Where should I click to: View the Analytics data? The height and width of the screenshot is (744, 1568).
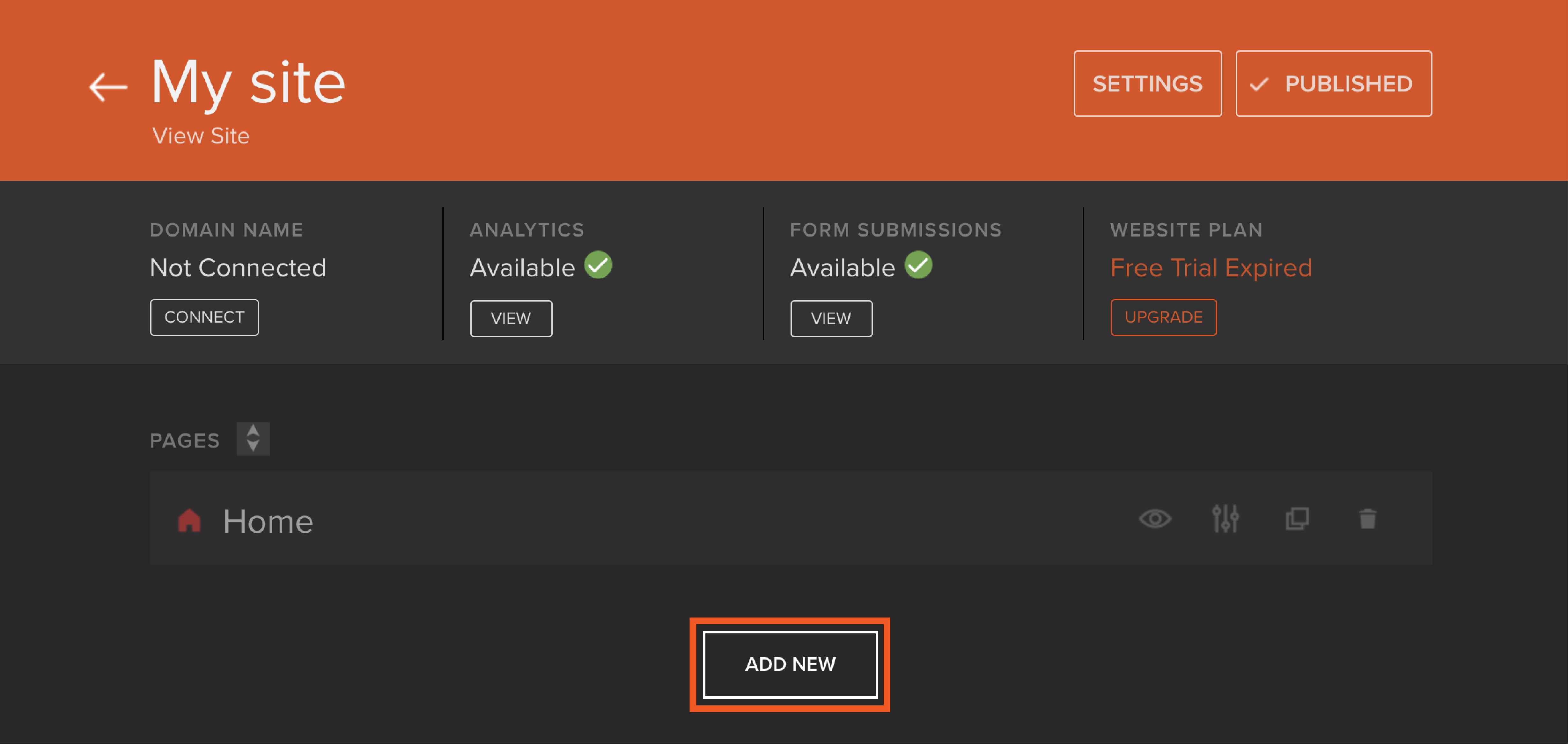[x=511, y=318]
